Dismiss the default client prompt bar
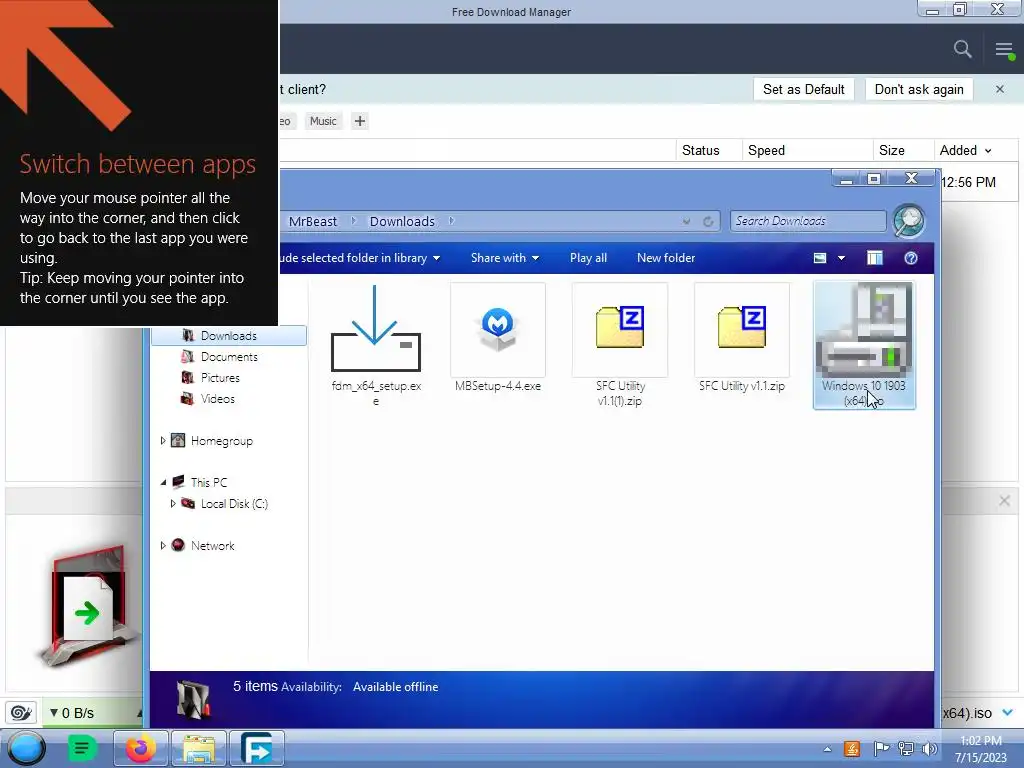This screenshot has height=768, width=1024. 1000,89
